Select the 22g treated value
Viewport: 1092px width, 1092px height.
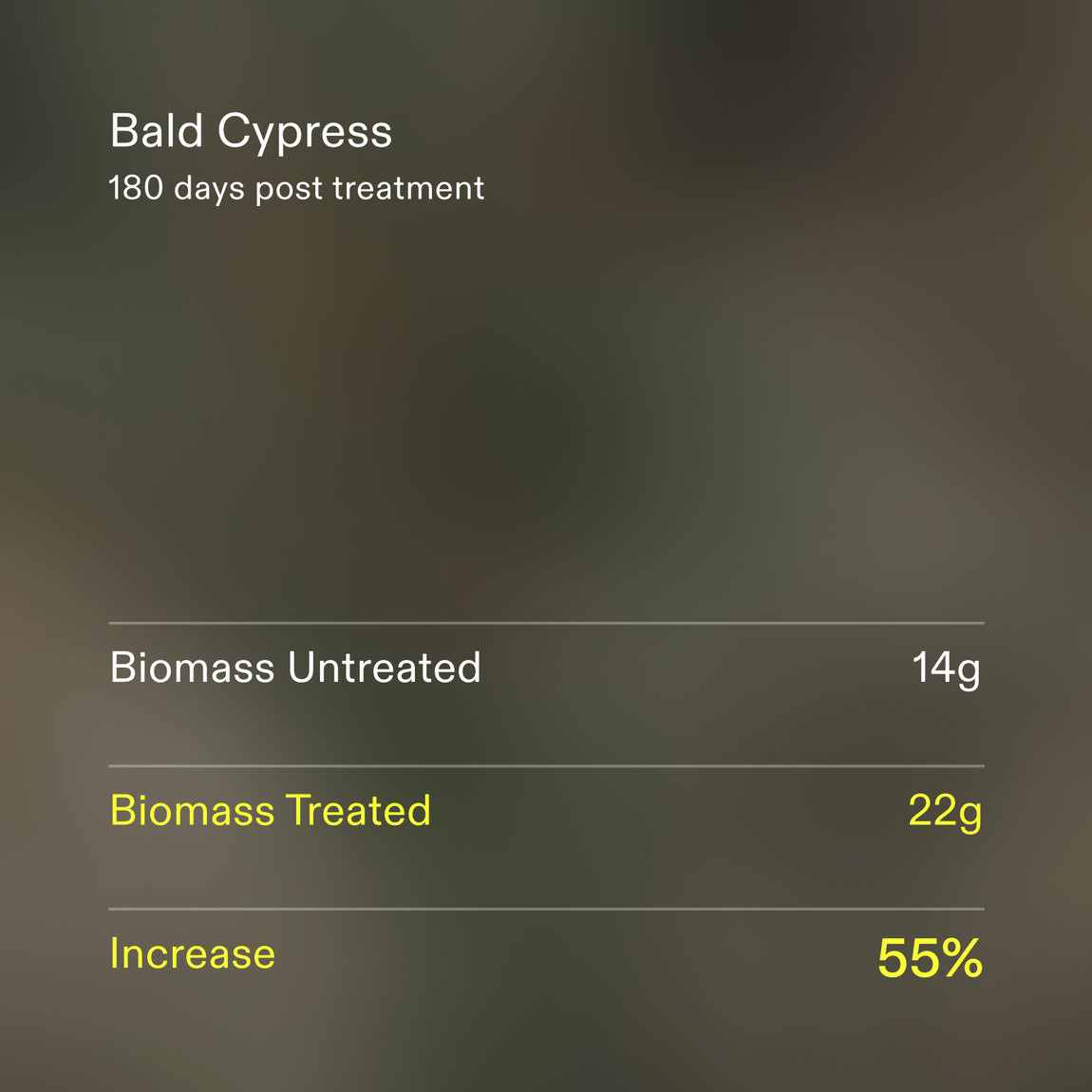tap(945, 812)
